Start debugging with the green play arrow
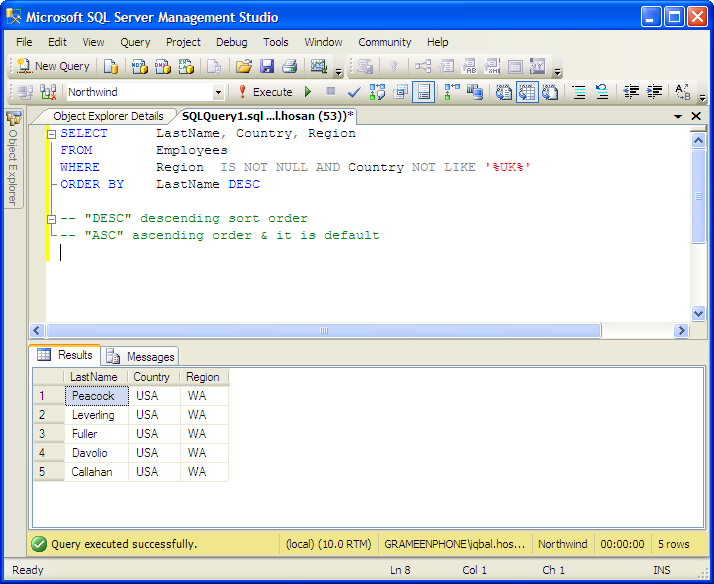Screen dimensions: 714x584 click(x=308, y=92)
